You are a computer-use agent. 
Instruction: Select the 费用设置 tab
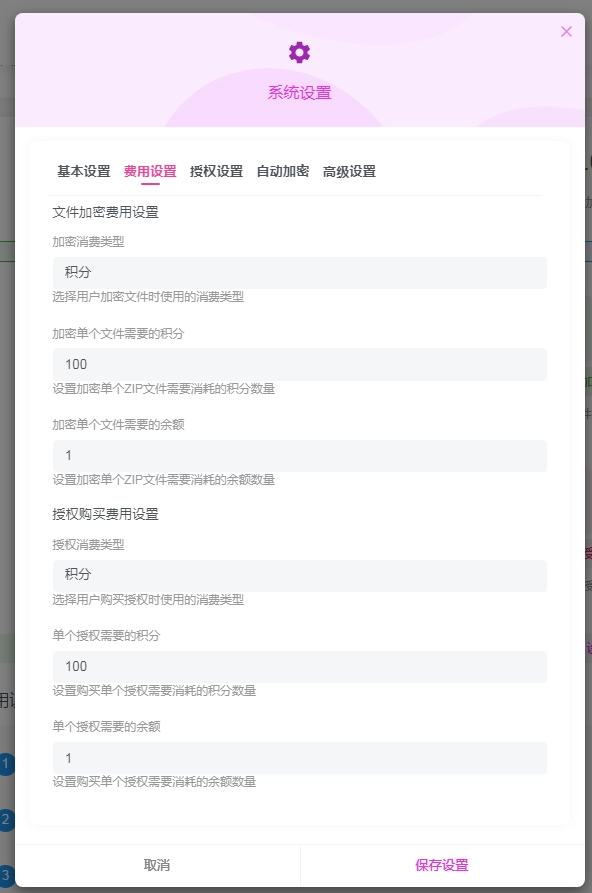coord(150,171)
